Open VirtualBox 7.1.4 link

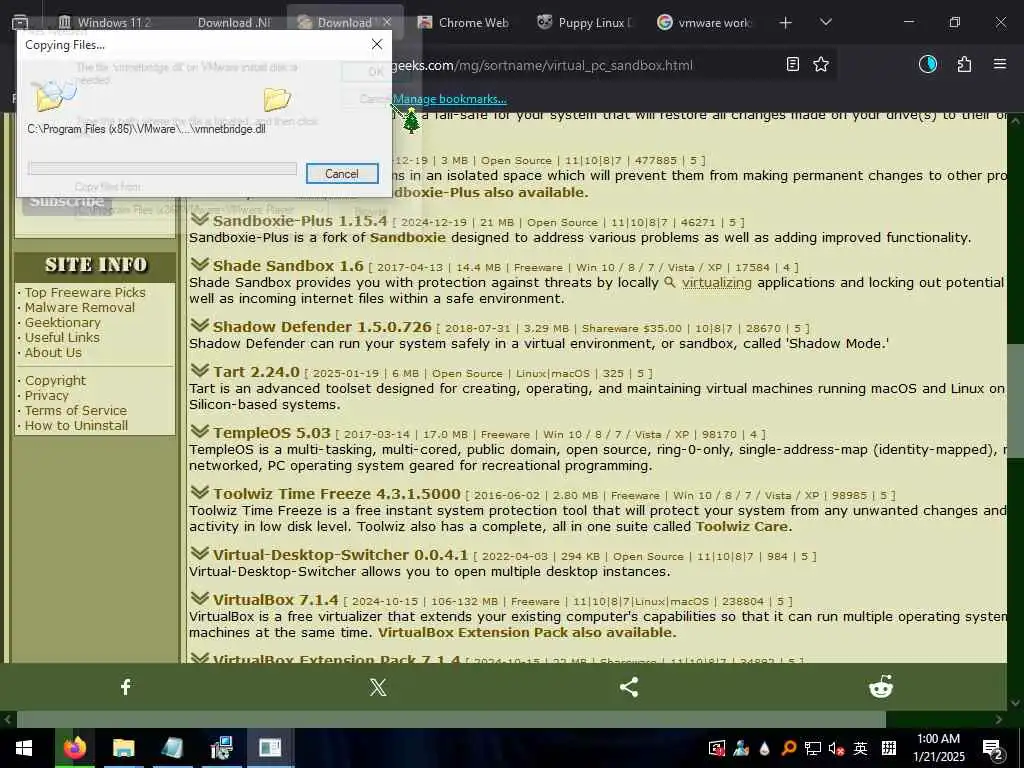coord(276,600)
